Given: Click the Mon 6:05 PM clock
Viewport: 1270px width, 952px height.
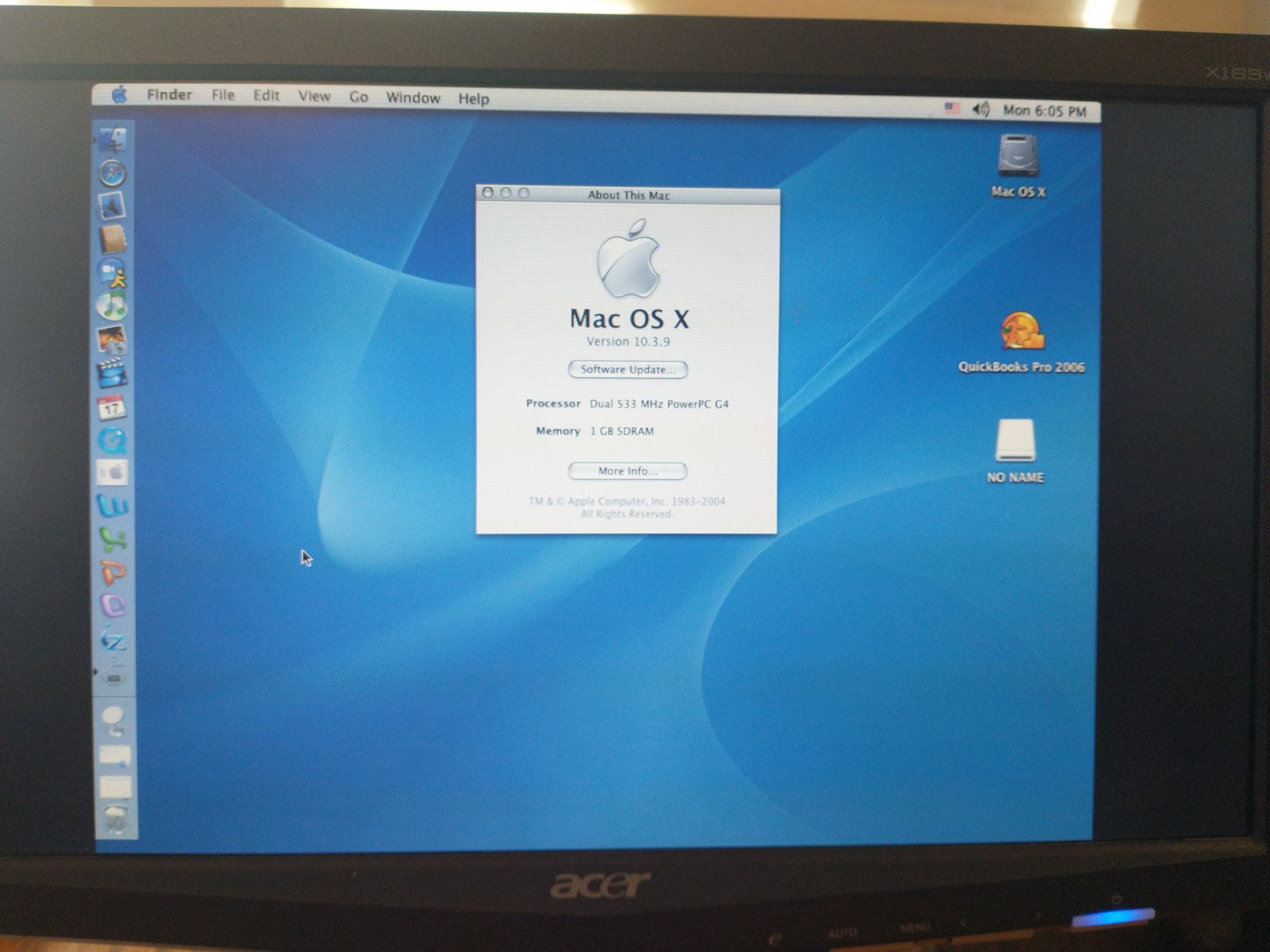Looking at the screenshot, I should [1045, 110].
